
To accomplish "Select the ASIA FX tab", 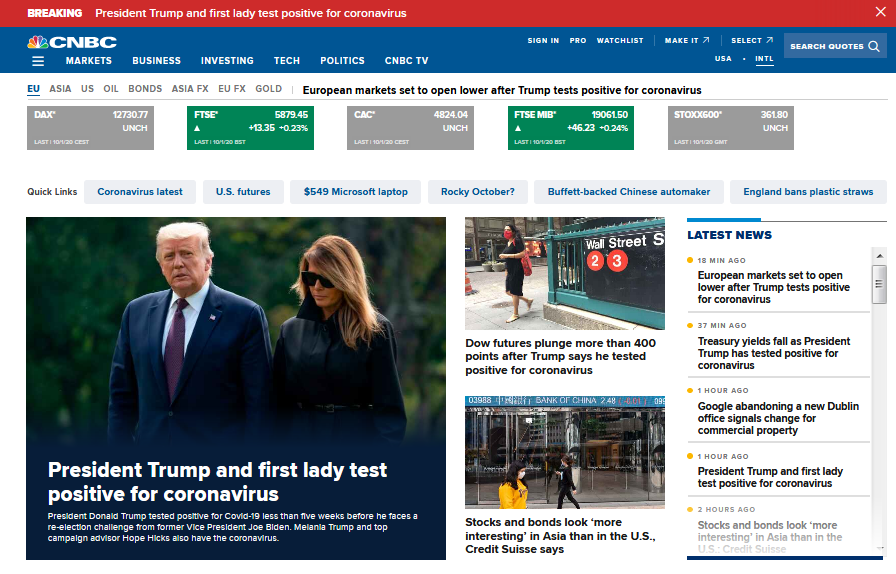I will click(190, 89).
